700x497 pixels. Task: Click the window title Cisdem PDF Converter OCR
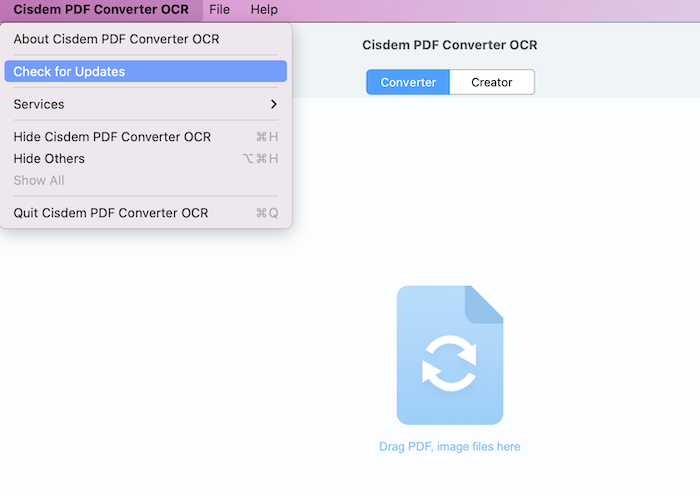click(450, 45)
